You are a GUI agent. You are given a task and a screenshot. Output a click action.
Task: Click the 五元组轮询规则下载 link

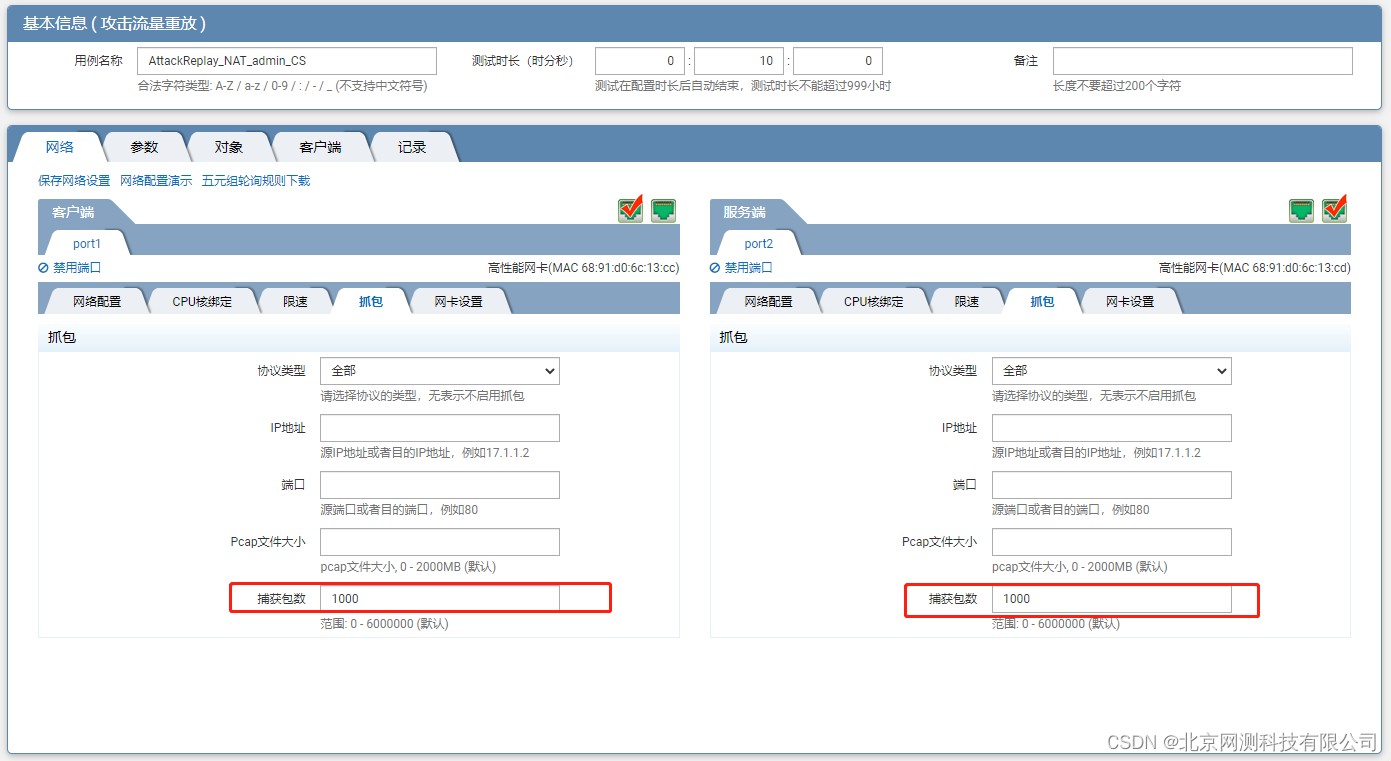(256, 181)
